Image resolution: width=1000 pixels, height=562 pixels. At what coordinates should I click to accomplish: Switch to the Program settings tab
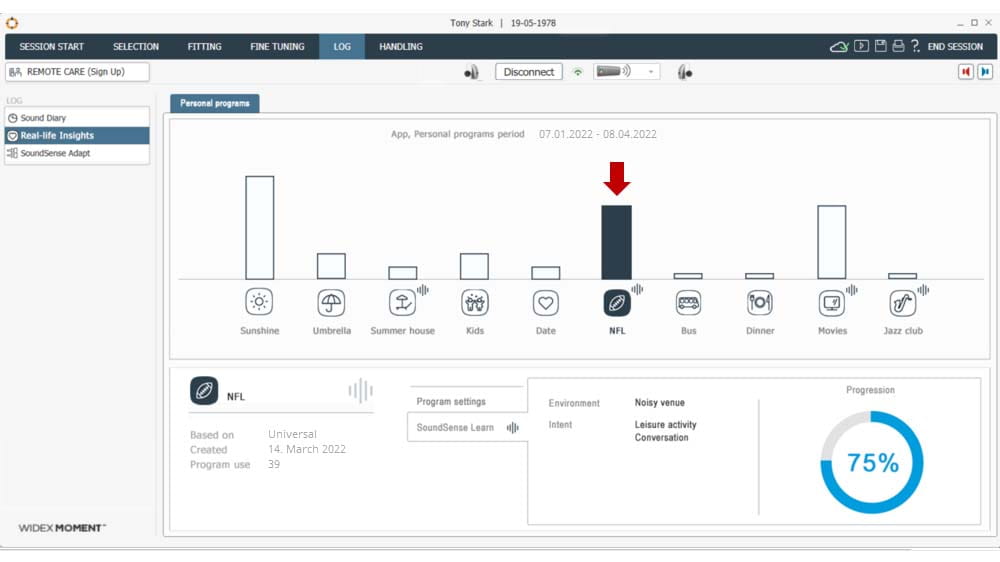click(467, 401)
